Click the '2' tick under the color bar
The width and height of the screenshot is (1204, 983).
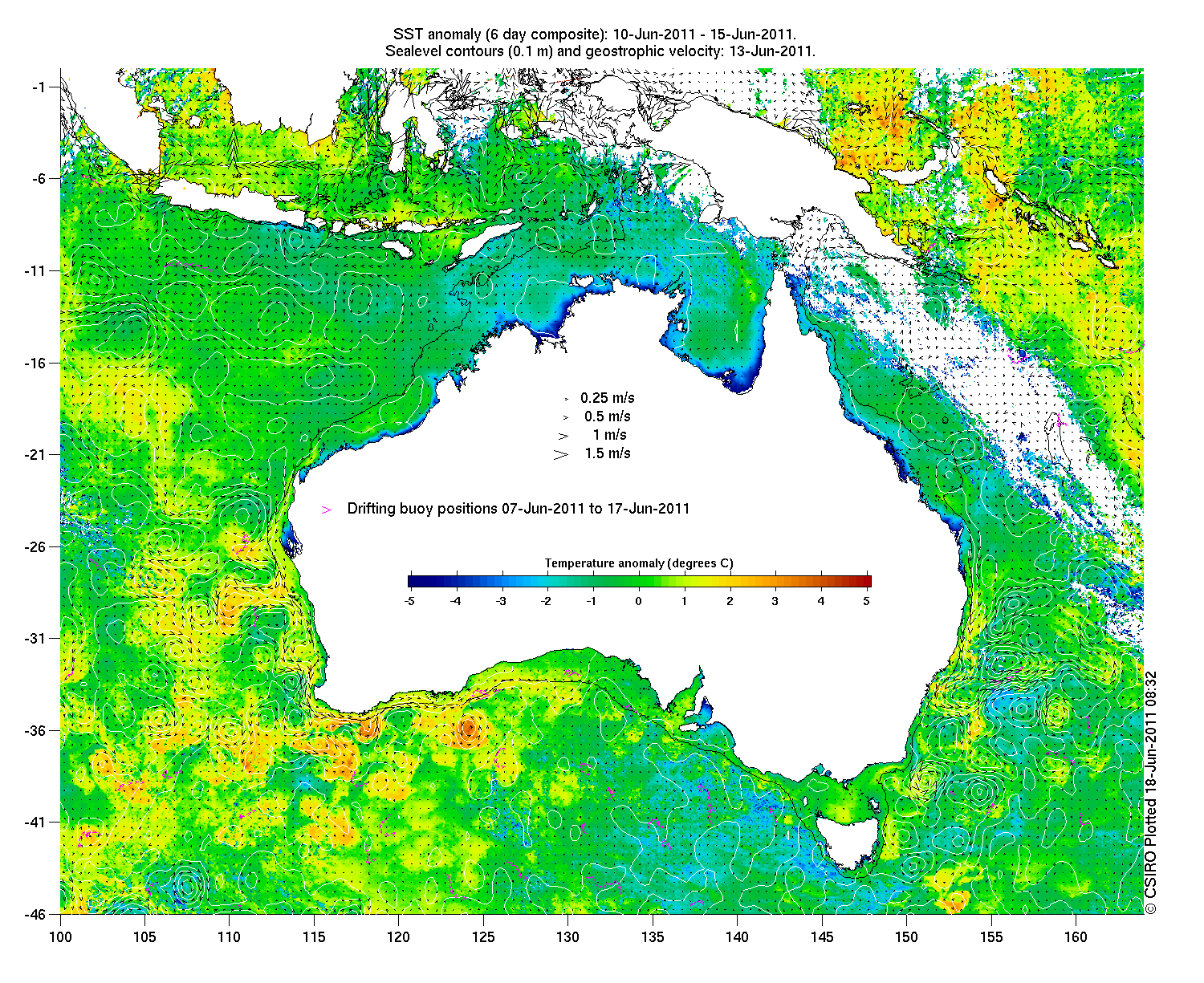(x=730, y=600)
